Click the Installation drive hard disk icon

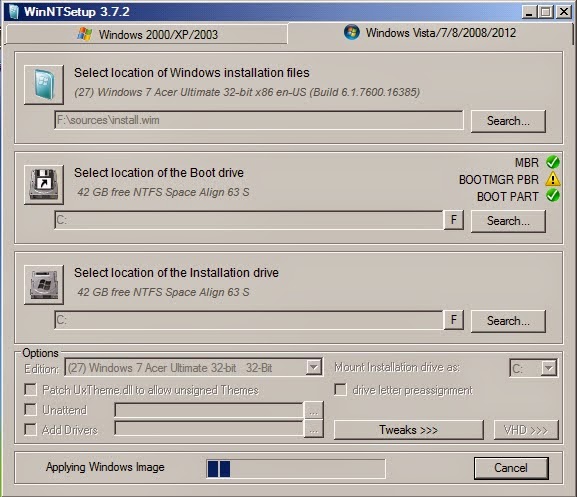[44, 285]
